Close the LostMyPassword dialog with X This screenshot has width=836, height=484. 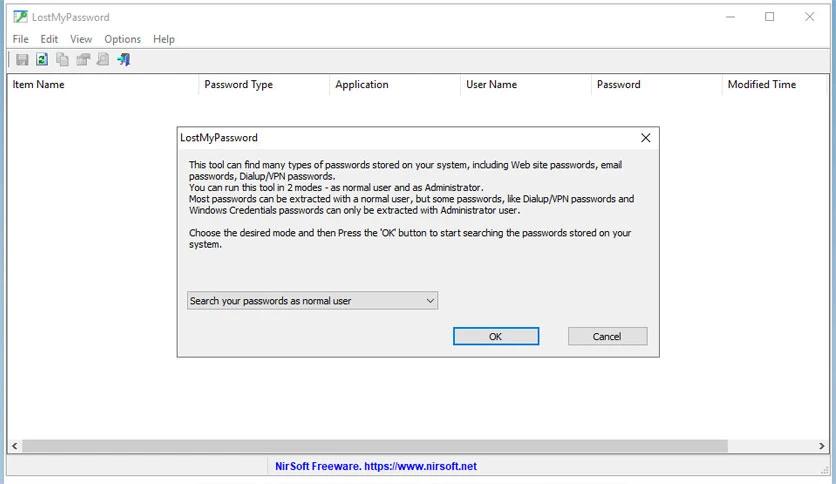pos(646,138)
